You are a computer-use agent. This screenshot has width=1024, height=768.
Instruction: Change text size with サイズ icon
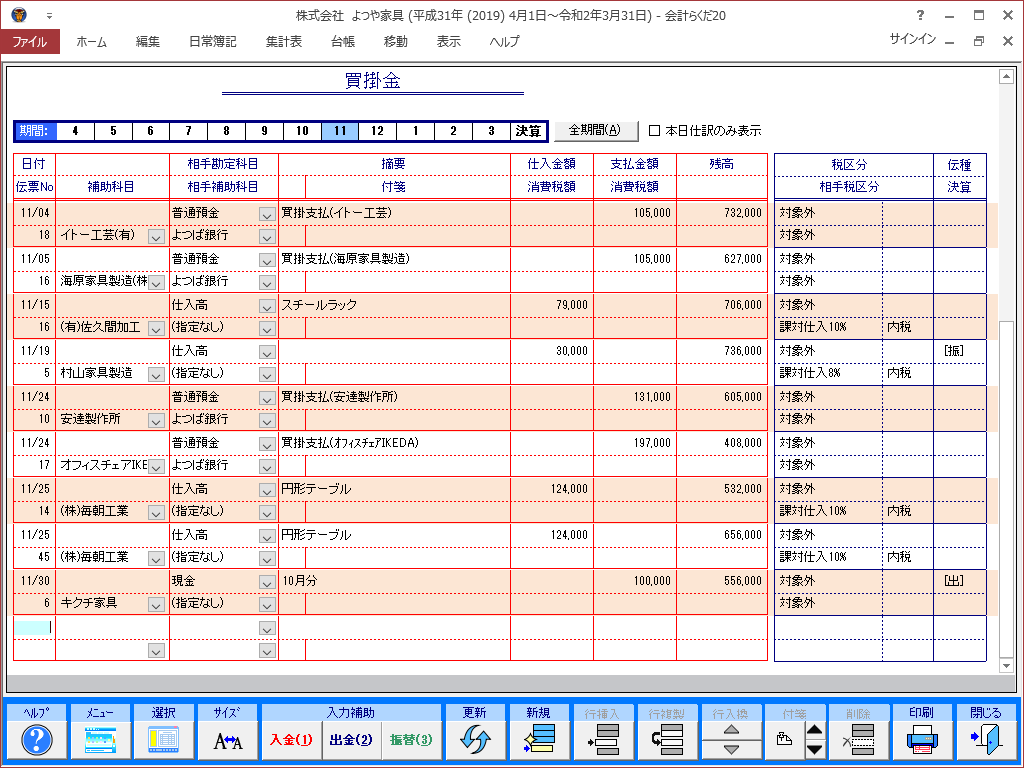[x=227, y=740]
